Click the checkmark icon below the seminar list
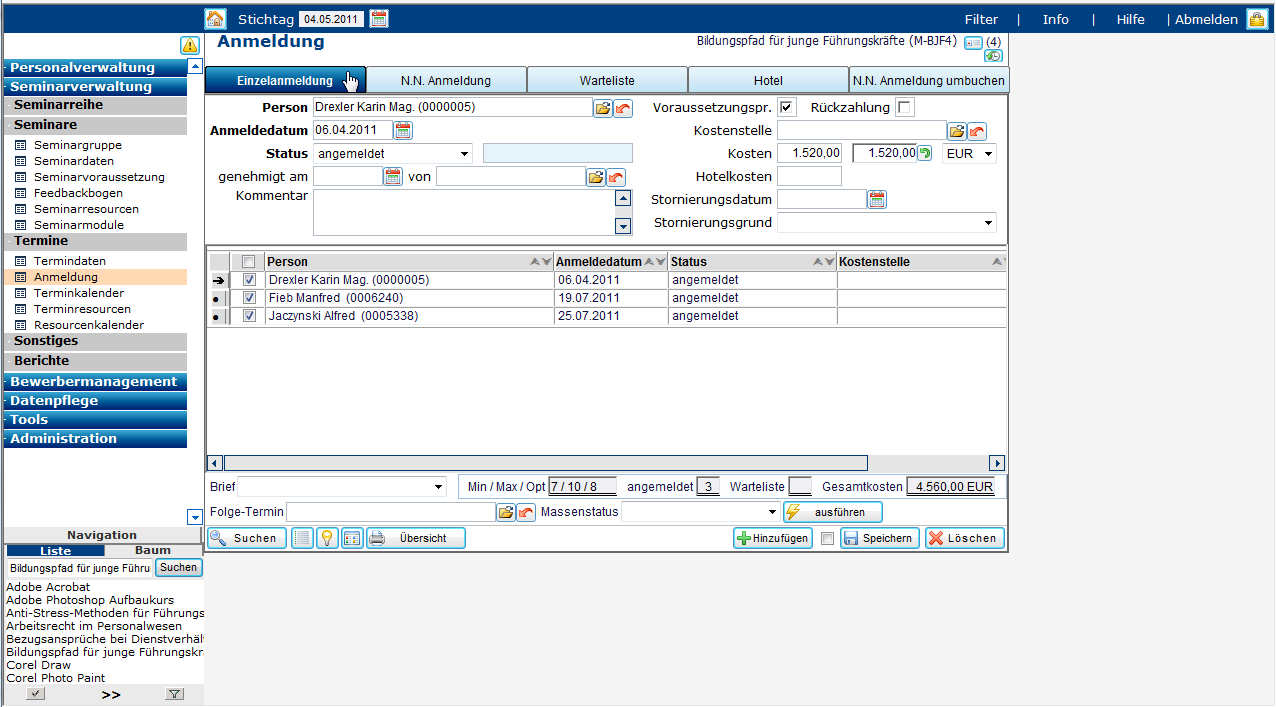Screen dimensions: 1276x707 35,694
